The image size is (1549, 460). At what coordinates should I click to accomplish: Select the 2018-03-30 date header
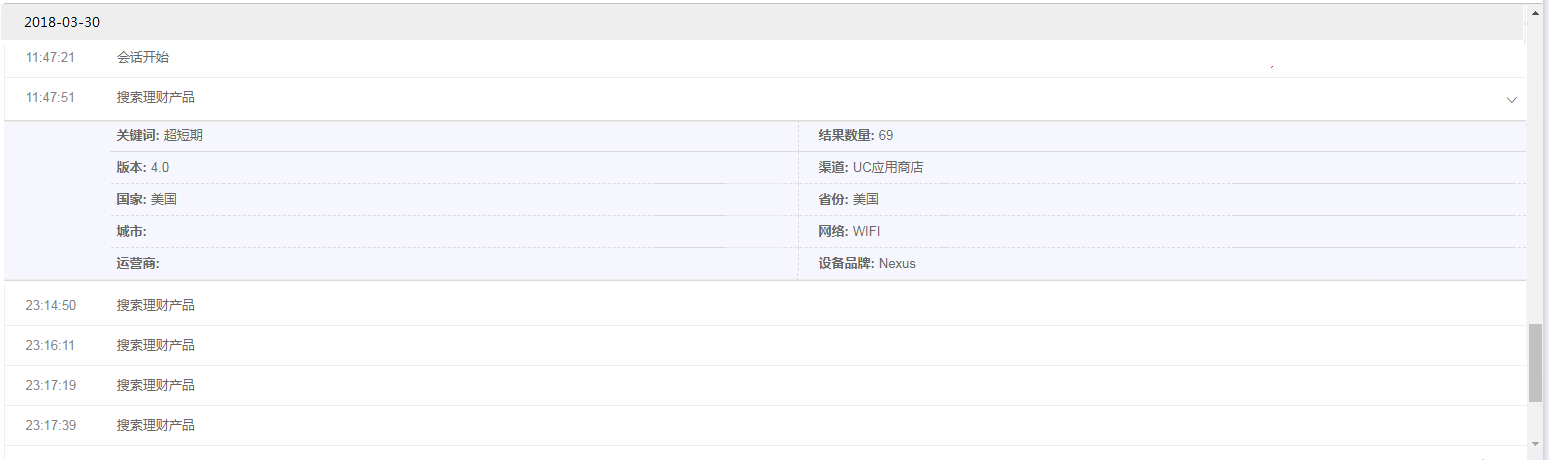point(62,21)
